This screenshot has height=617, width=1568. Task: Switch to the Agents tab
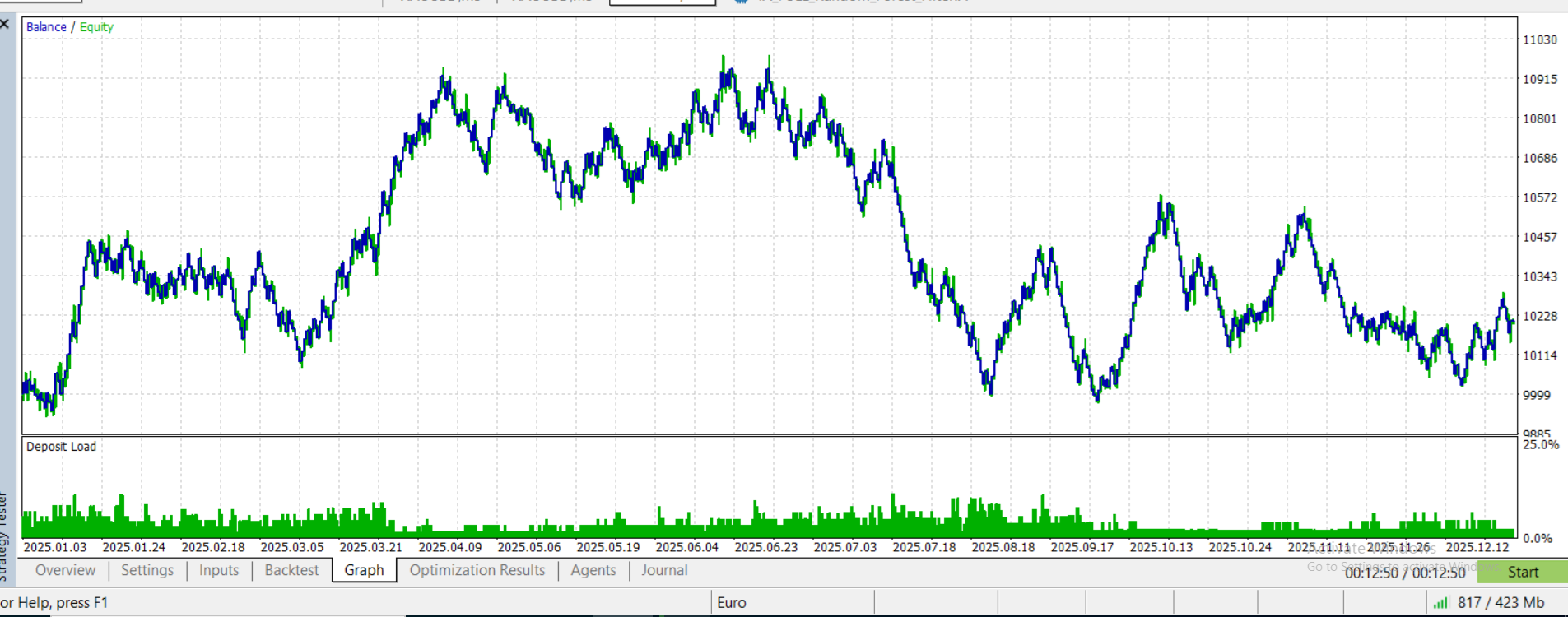tap(593, 570)
